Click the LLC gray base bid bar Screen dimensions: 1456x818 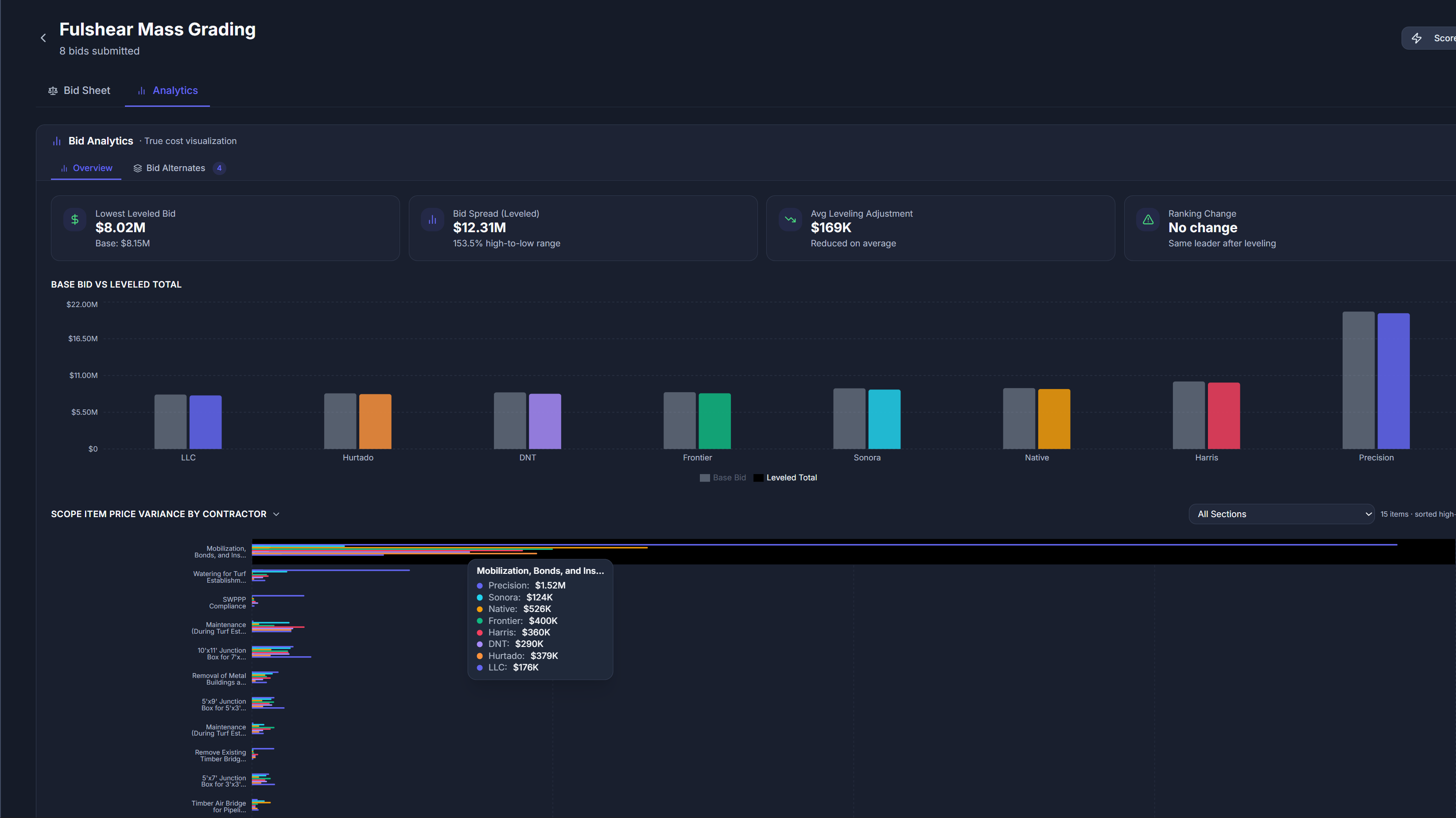point(171,422)
